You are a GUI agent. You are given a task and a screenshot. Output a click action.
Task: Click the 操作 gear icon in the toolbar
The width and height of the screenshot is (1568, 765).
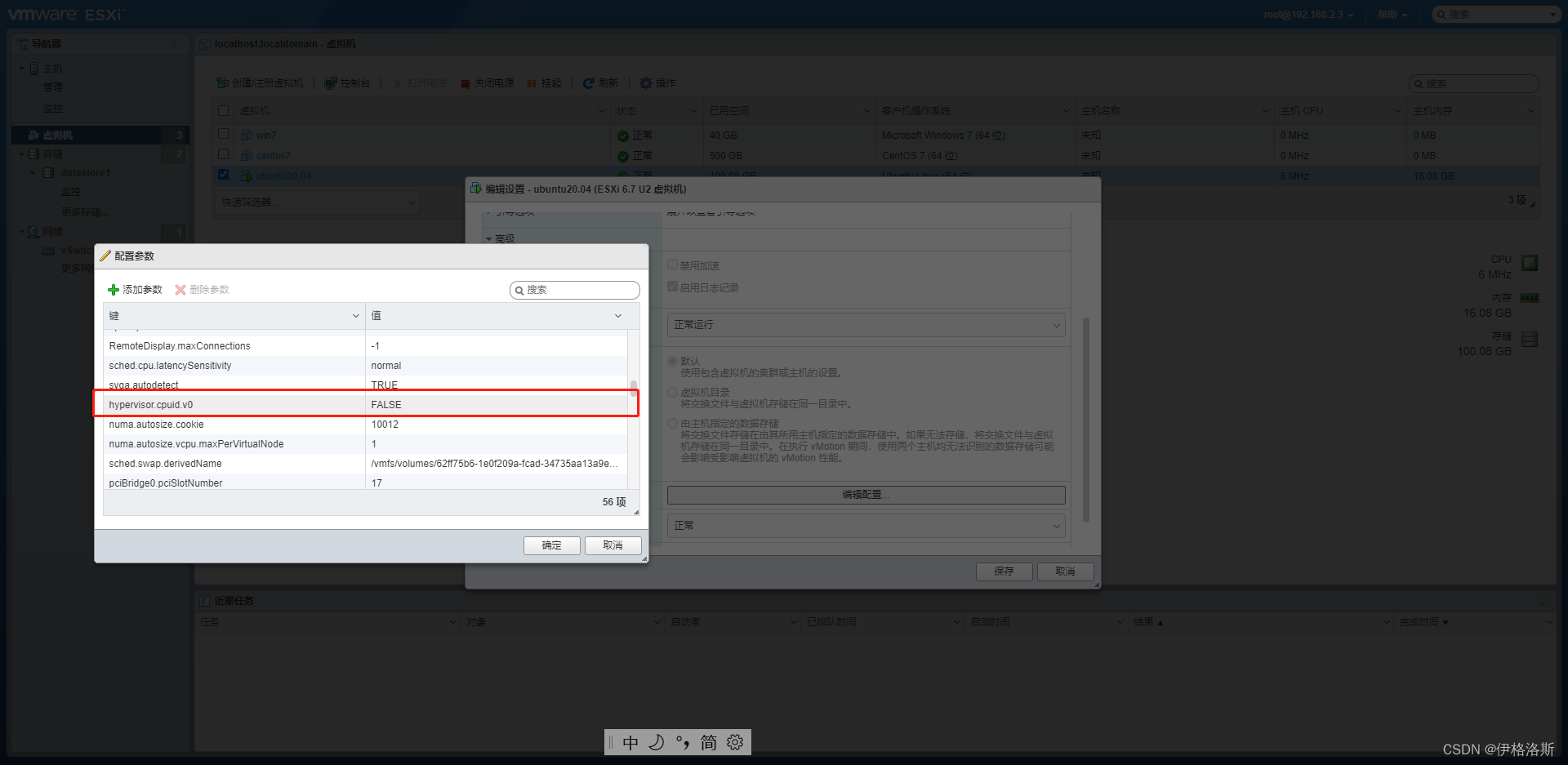coord(646,83)
